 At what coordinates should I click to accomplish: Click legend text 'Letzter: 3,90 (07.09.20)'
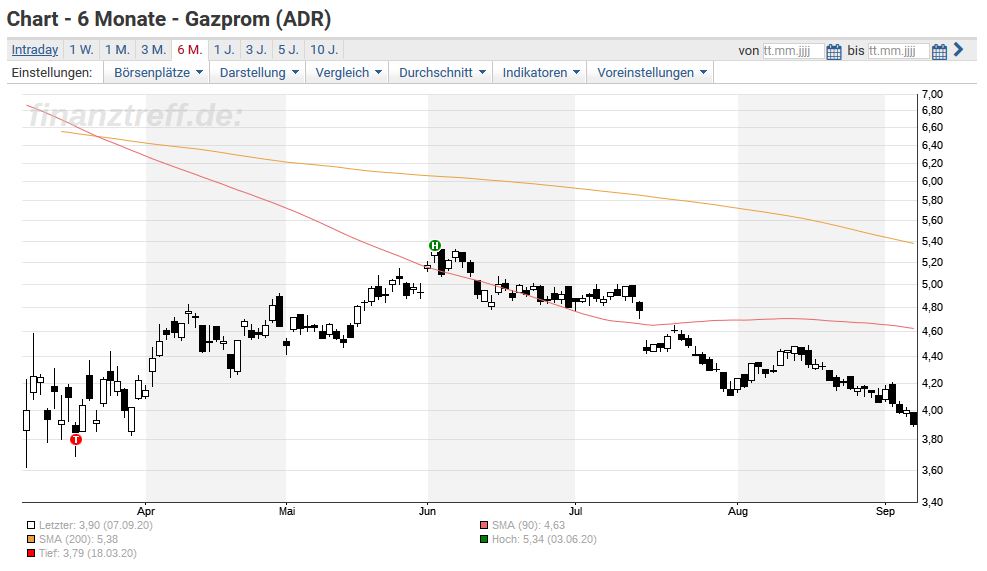[96, 525]
